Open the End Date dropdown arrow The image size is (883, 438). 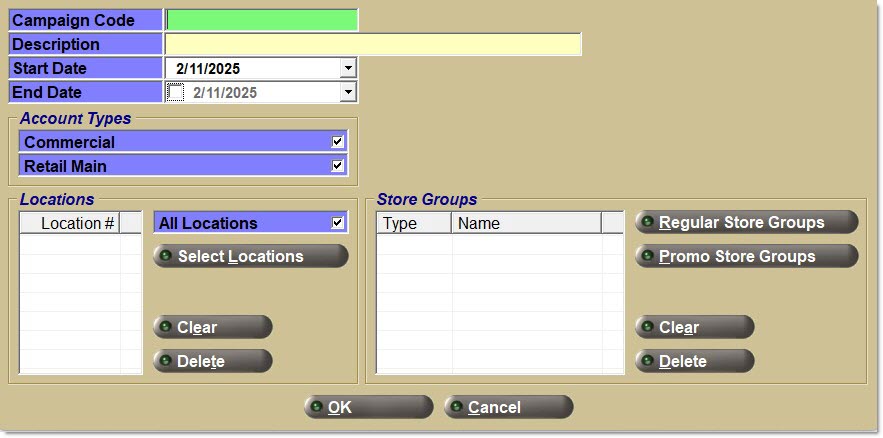tap(347, 93)
